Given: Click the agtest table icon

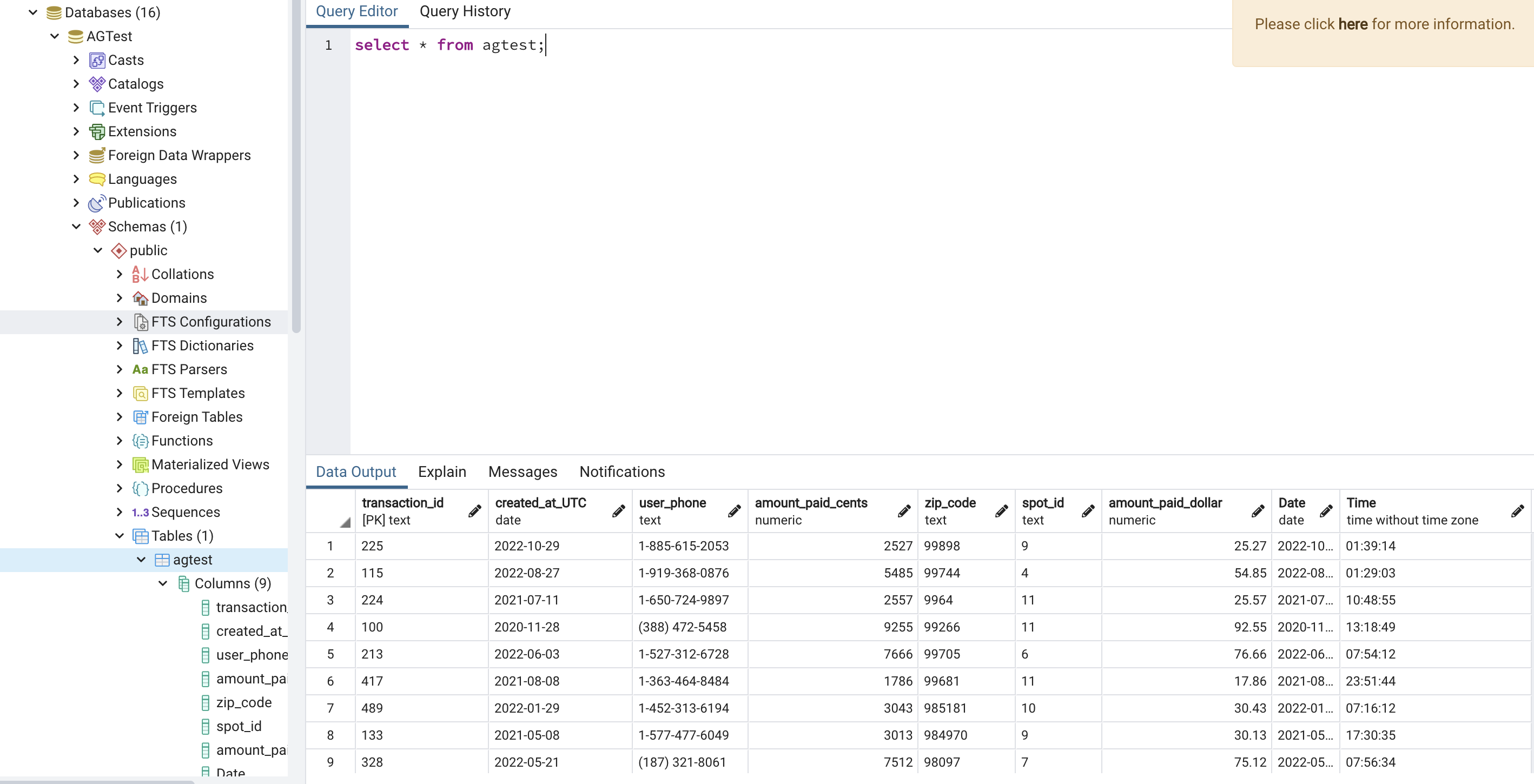Looking at the screenshot, I should coord(162,560).
